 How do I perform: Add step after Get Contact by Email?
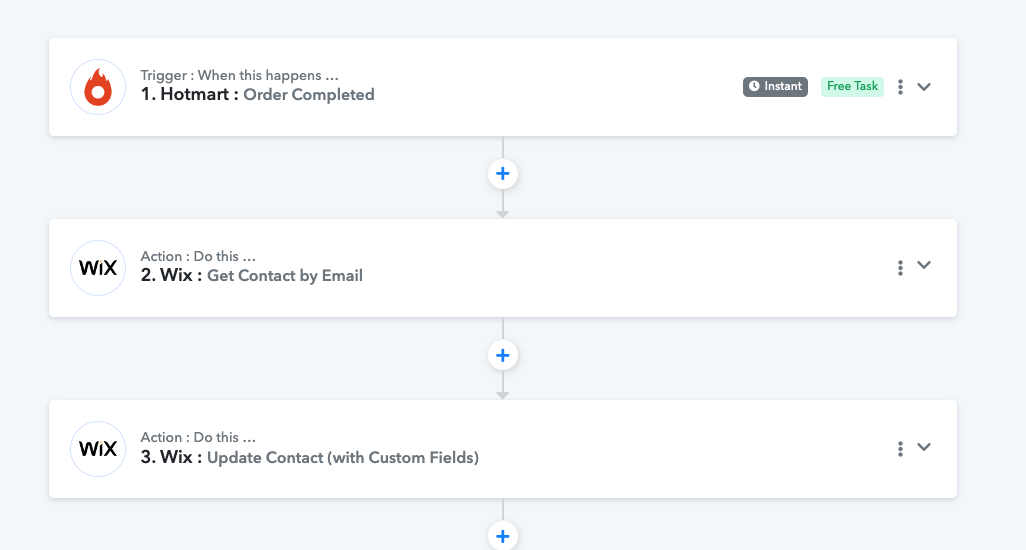coord(503,355)
